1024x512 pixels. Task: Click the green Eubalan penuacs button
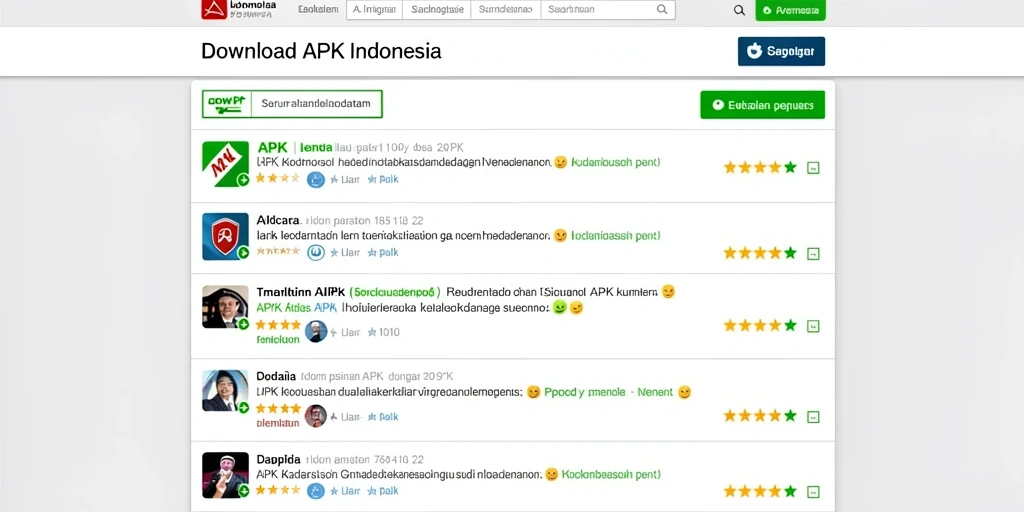point(762,104)
